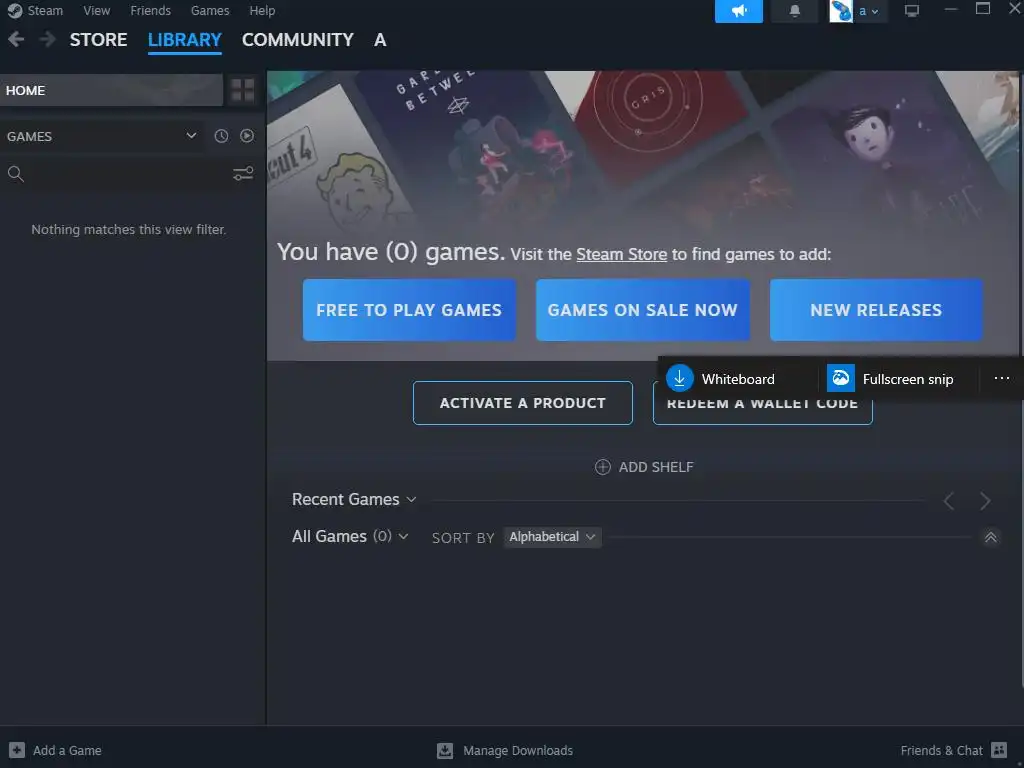This screenshot has height=768, width=1024.
Task: Select the LIBRARY tab
Action: point(185,40)
